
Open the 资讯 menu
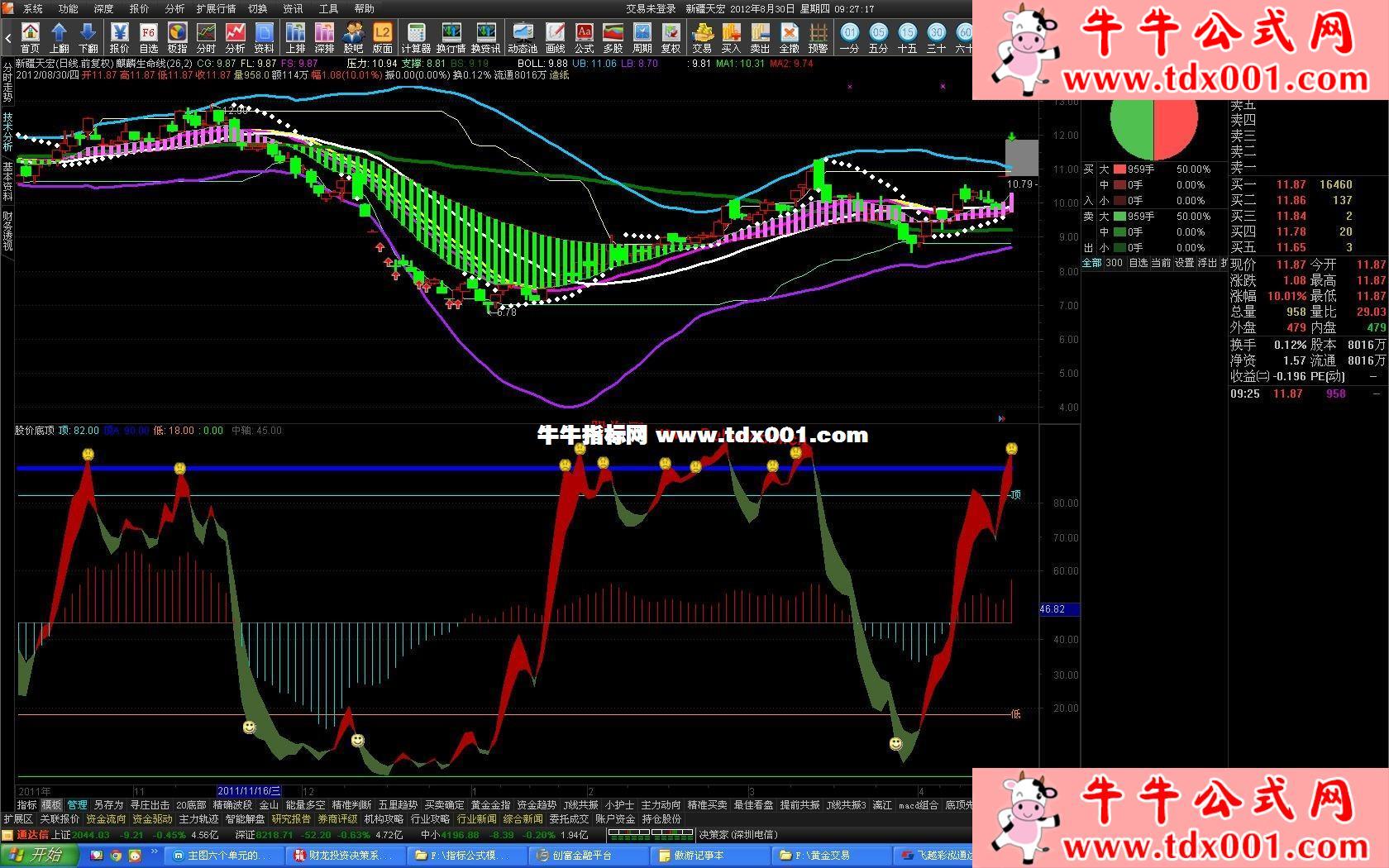pyautogui.click(x=293, y=8)
